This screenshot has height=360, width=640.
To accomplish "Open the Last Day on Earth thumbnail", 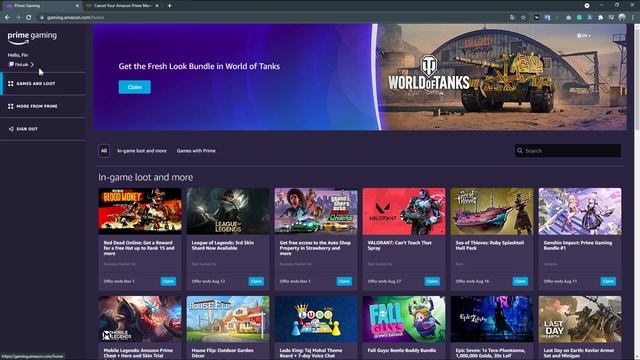I will (x=580, y=319).
